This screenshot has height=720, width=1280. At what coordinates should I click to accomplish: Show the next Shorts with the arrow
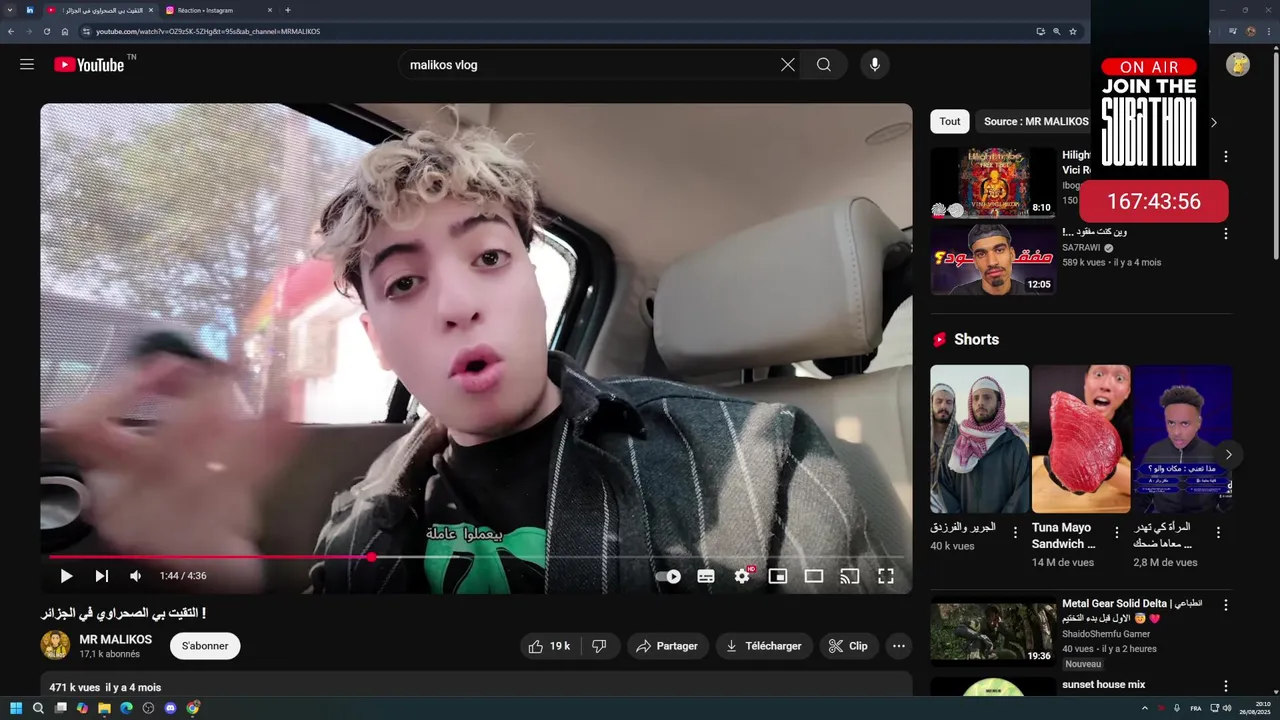tap(1229, 455)
